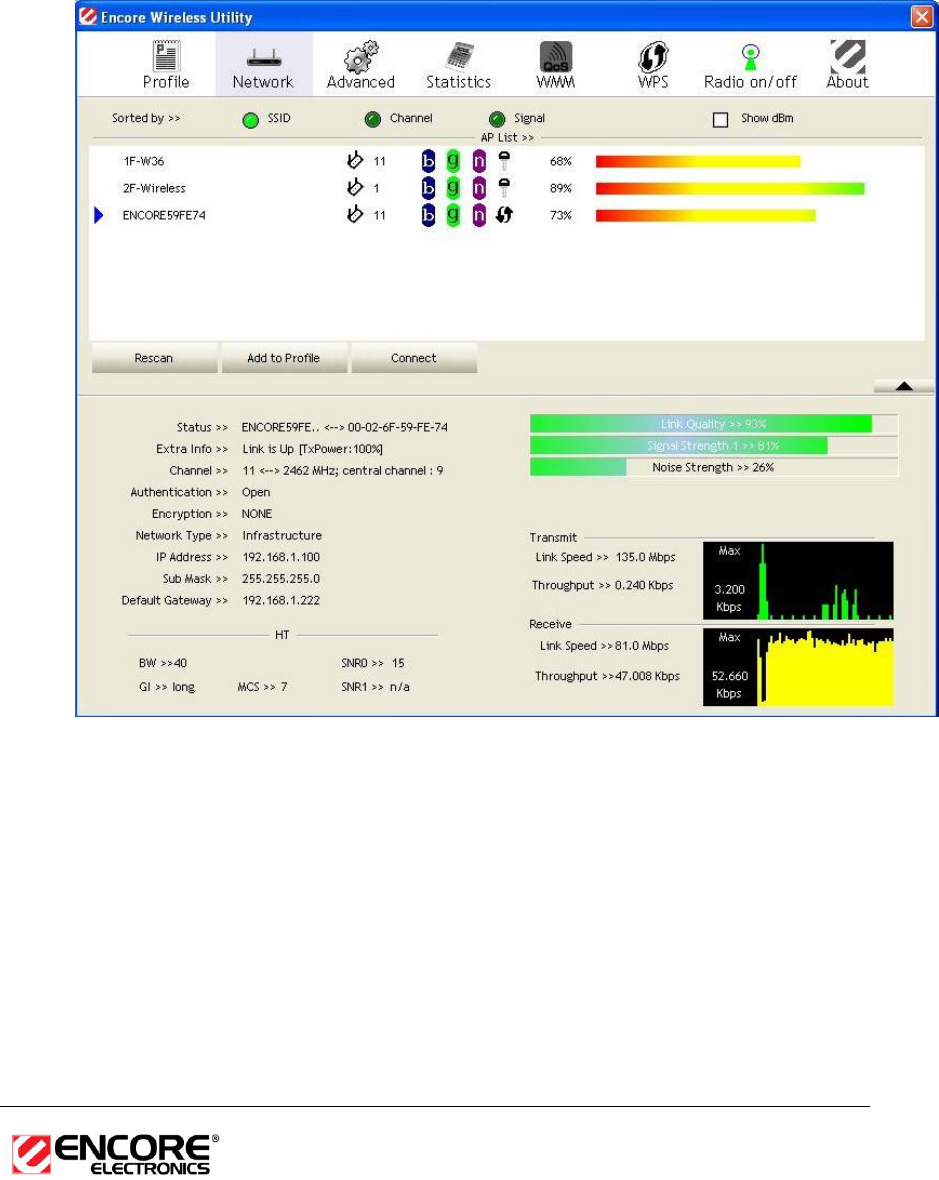Click the Receive Throughput 47.008 Kbps value
This screenshot has height=1180, width=939.
click(647, 676)
